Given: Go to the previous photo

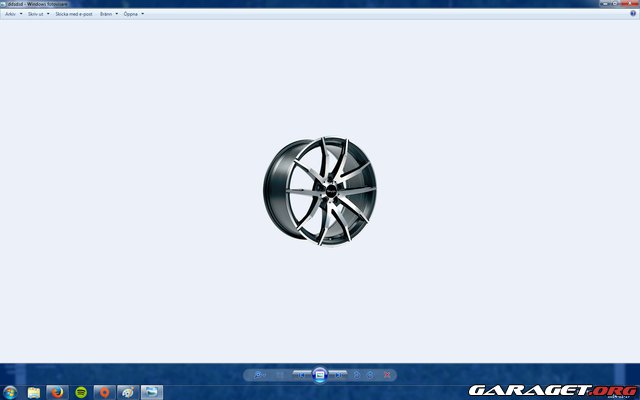Looking at the screenshot, I should [x=301, y=375].
